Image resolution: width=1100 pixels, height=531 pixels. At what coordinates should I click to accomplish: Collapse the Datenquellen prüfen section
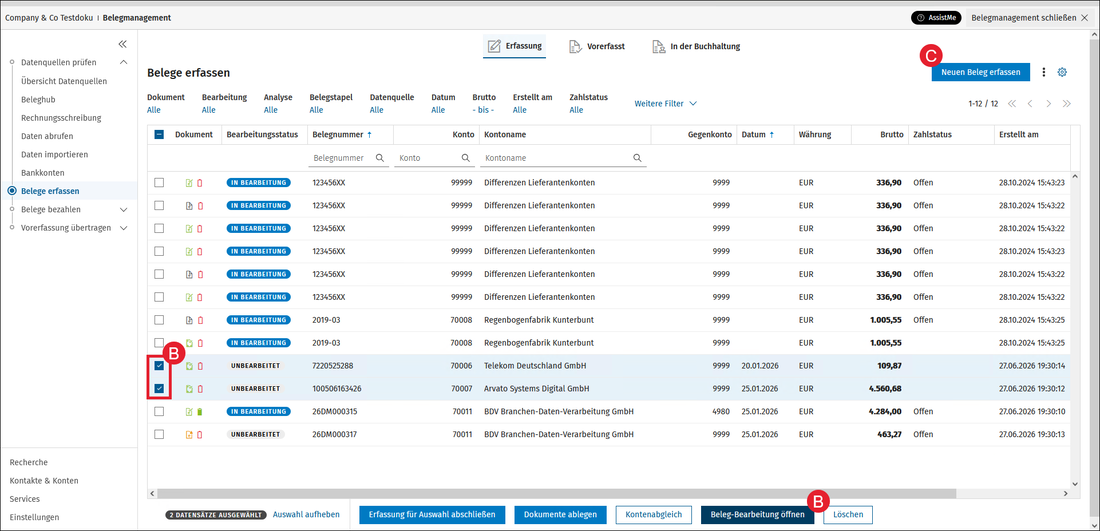(124, 62)
